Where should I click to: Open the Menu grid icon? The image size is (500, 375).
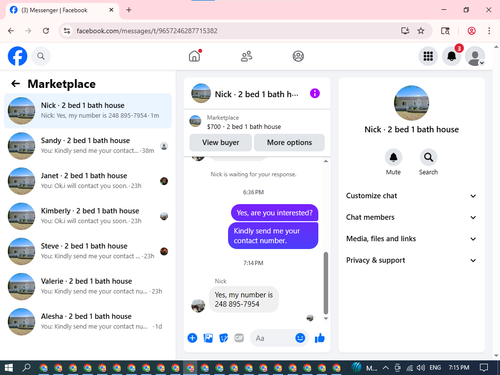(428, 56)
